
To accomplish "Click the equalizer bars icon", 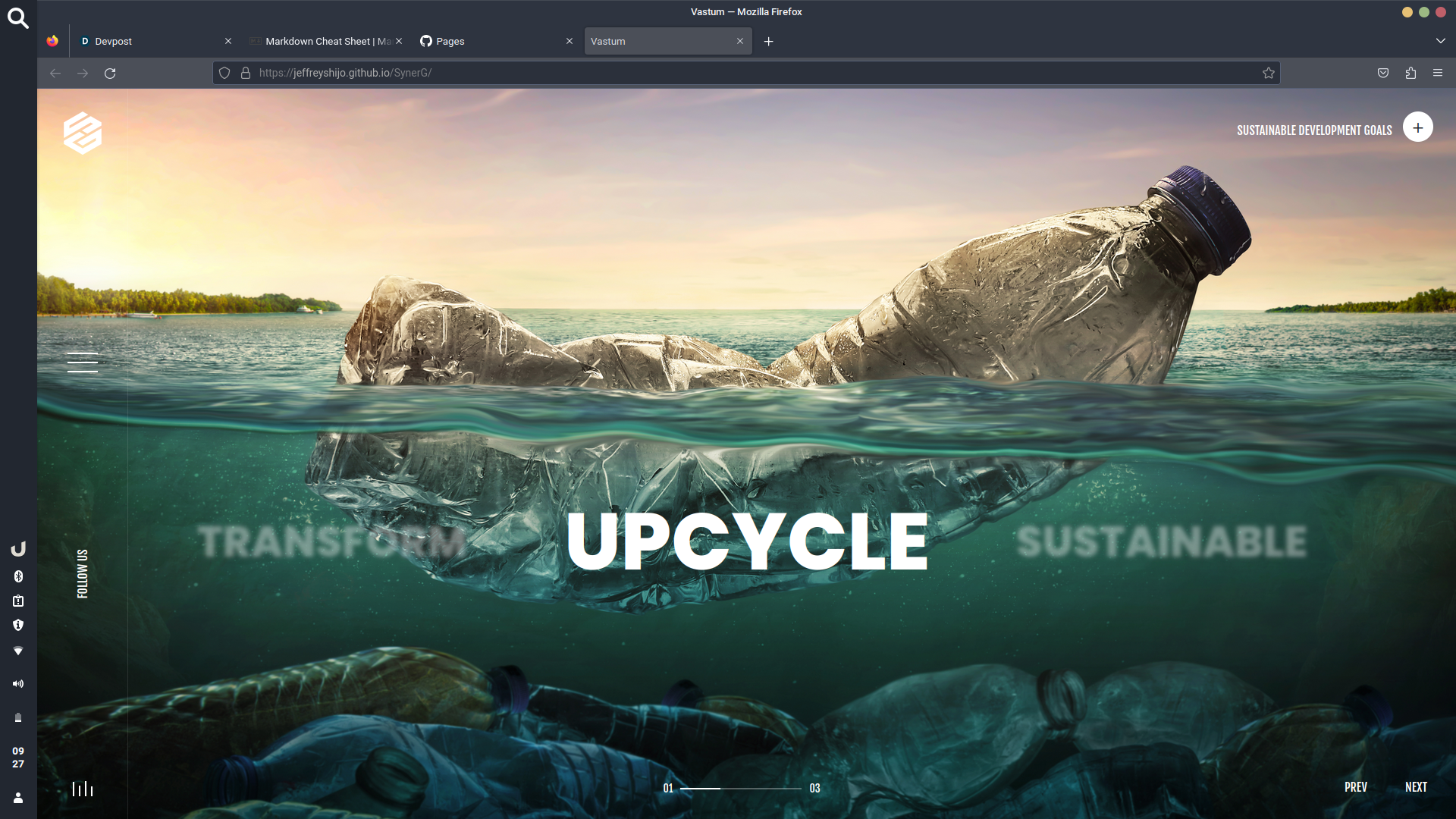I will coord(83,789).
